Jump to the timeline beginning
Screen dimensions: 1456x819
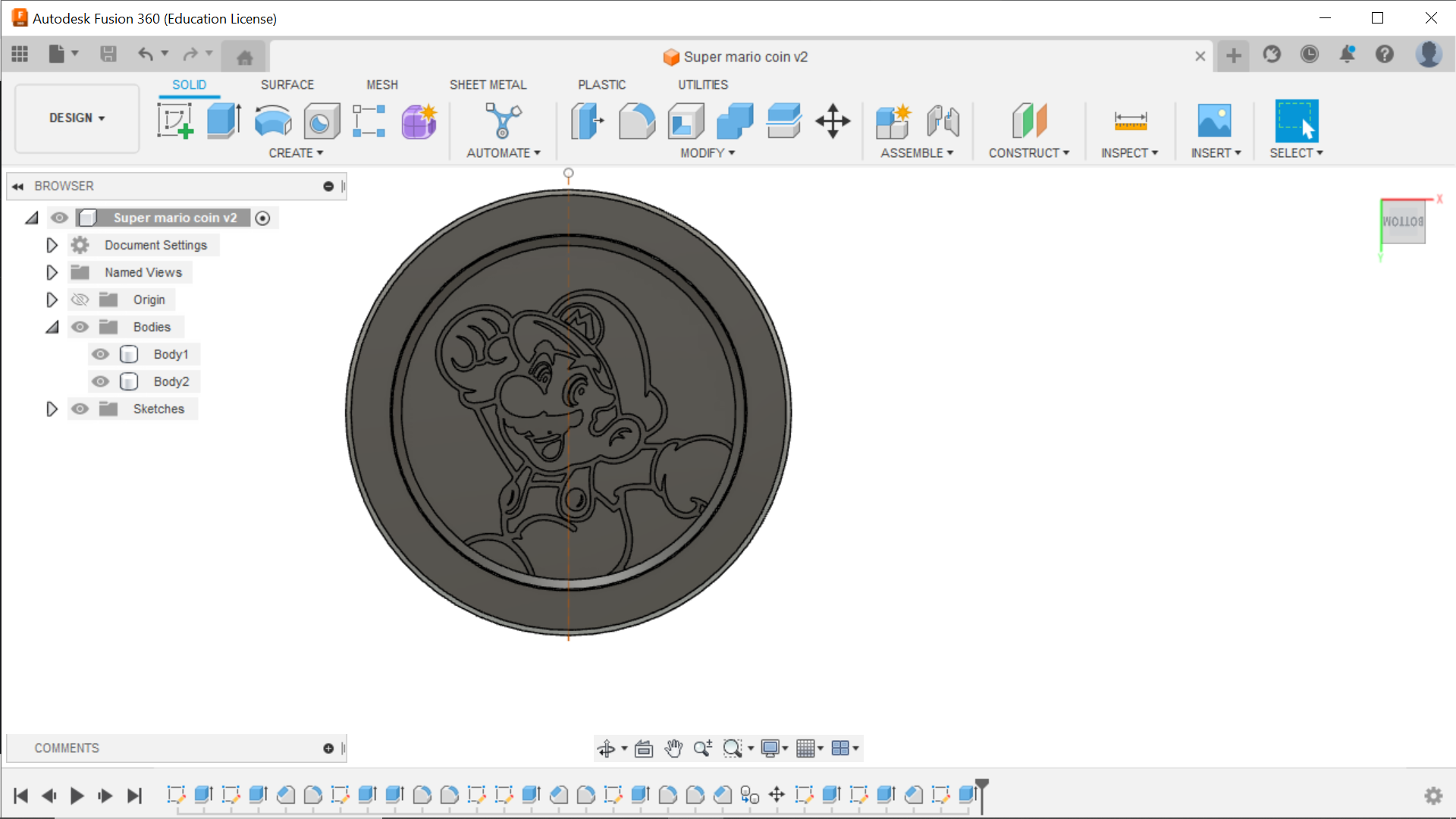click(20, 795)
